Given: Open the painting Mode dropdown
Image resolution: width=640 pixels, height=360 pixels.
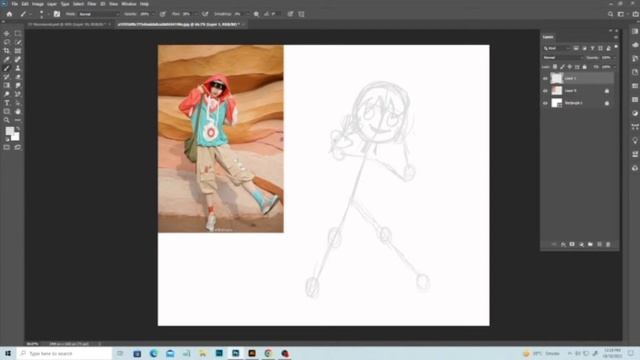Looking at the screenshot, I should click(98, 14).
